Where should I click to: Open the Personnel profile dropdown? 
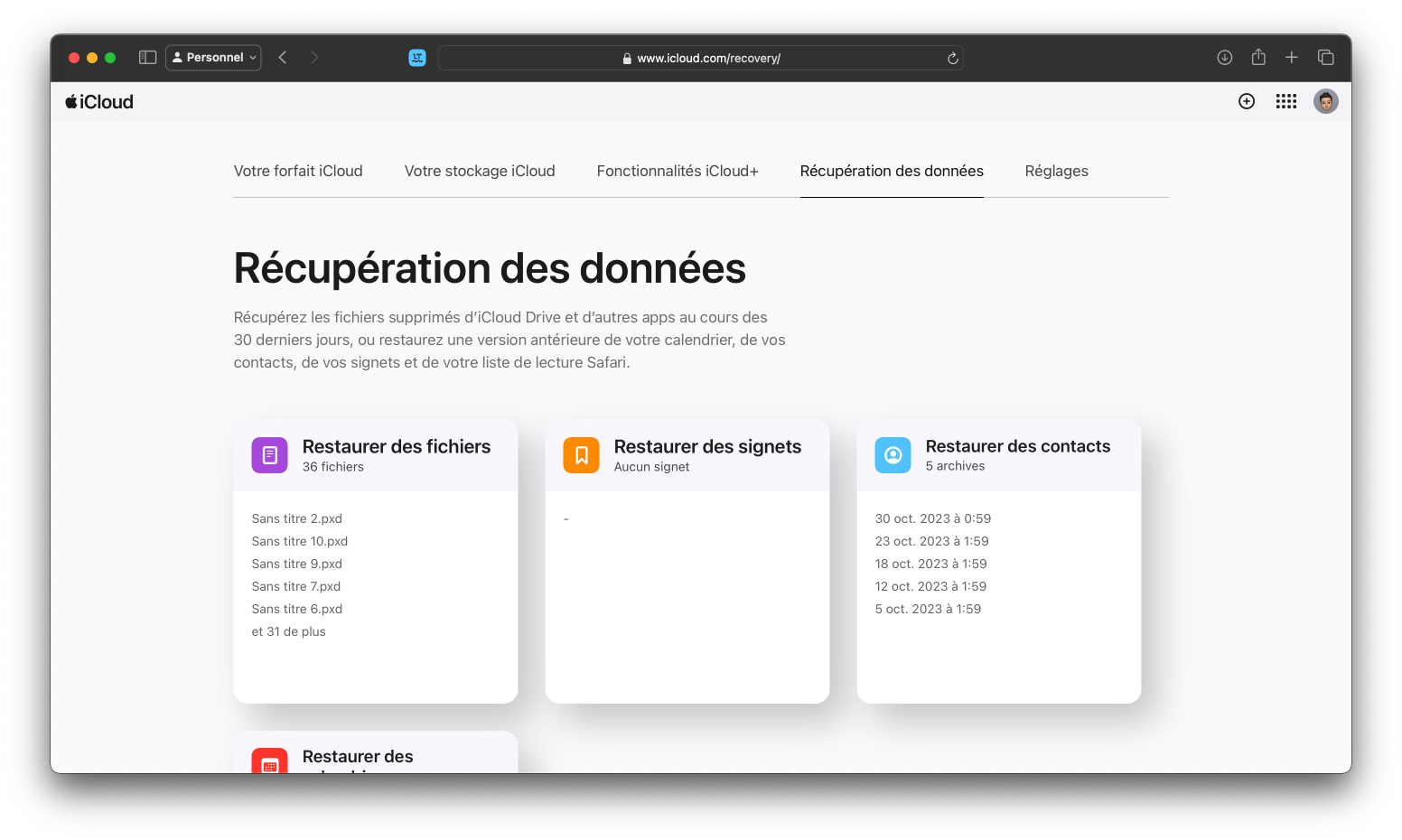point(214,58)
